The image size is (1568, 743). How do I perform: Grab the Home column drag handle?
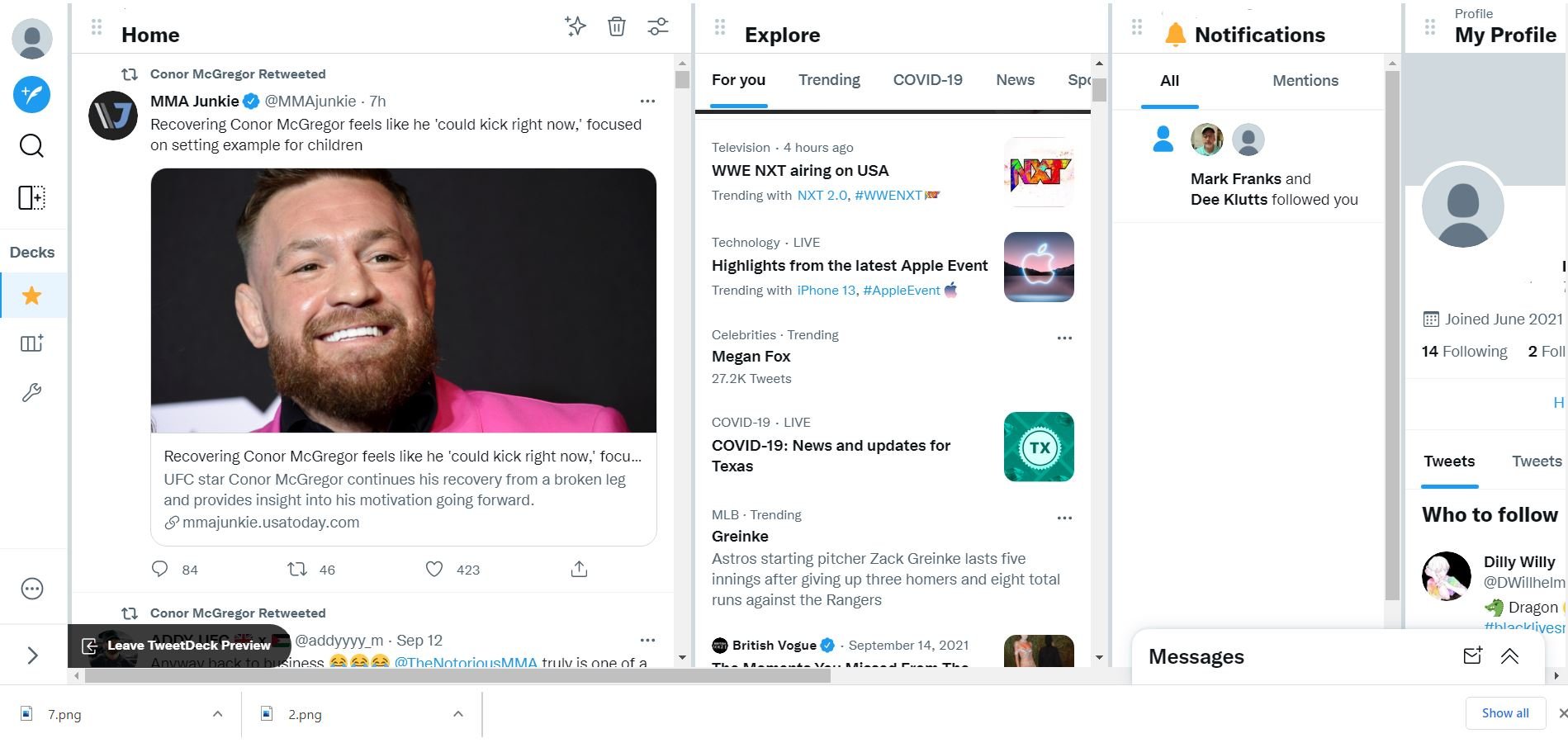click(x=97, y=27)
